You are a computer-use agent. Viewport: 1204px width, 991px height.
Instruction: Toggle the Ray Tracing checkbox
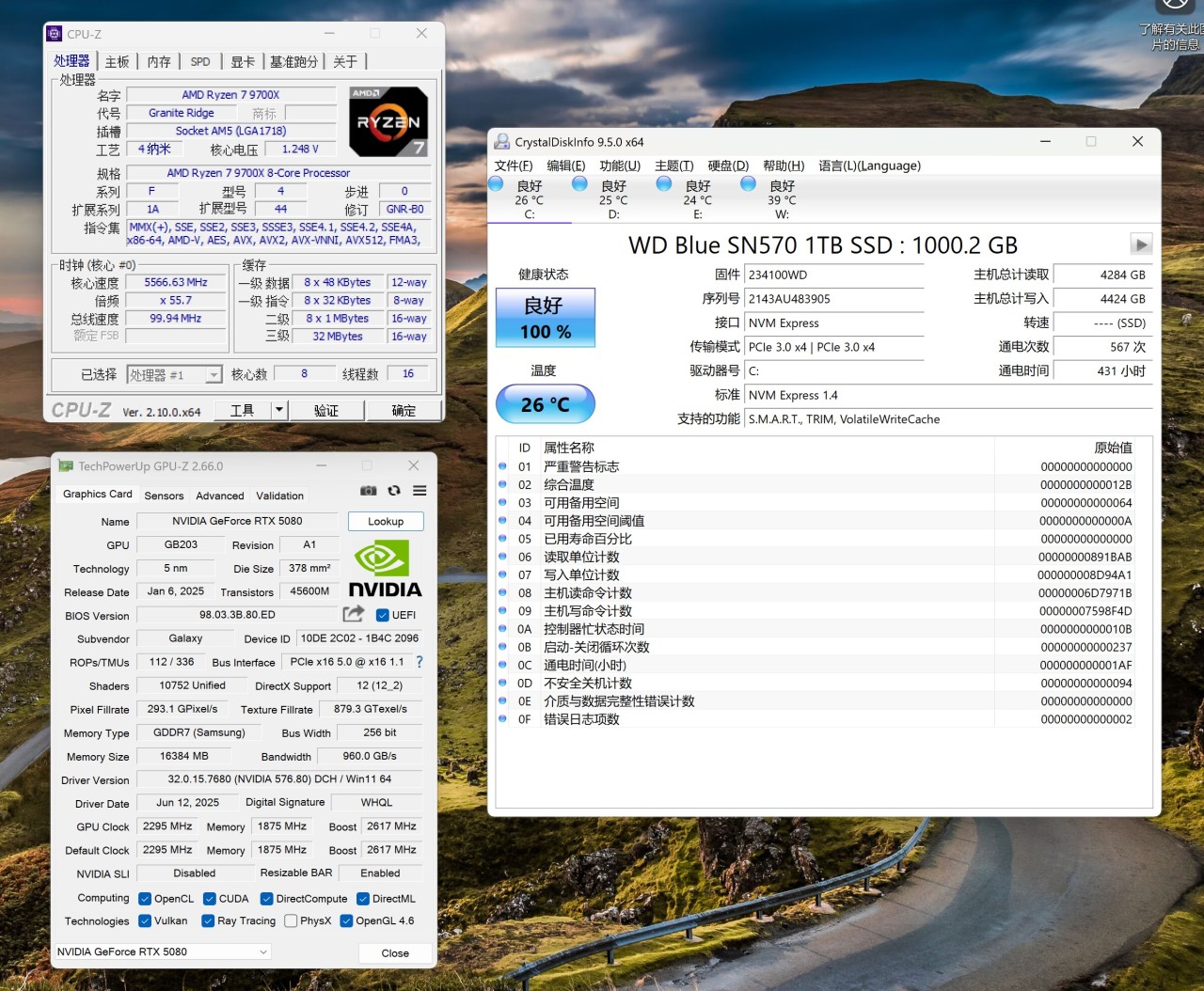[209, 921]
